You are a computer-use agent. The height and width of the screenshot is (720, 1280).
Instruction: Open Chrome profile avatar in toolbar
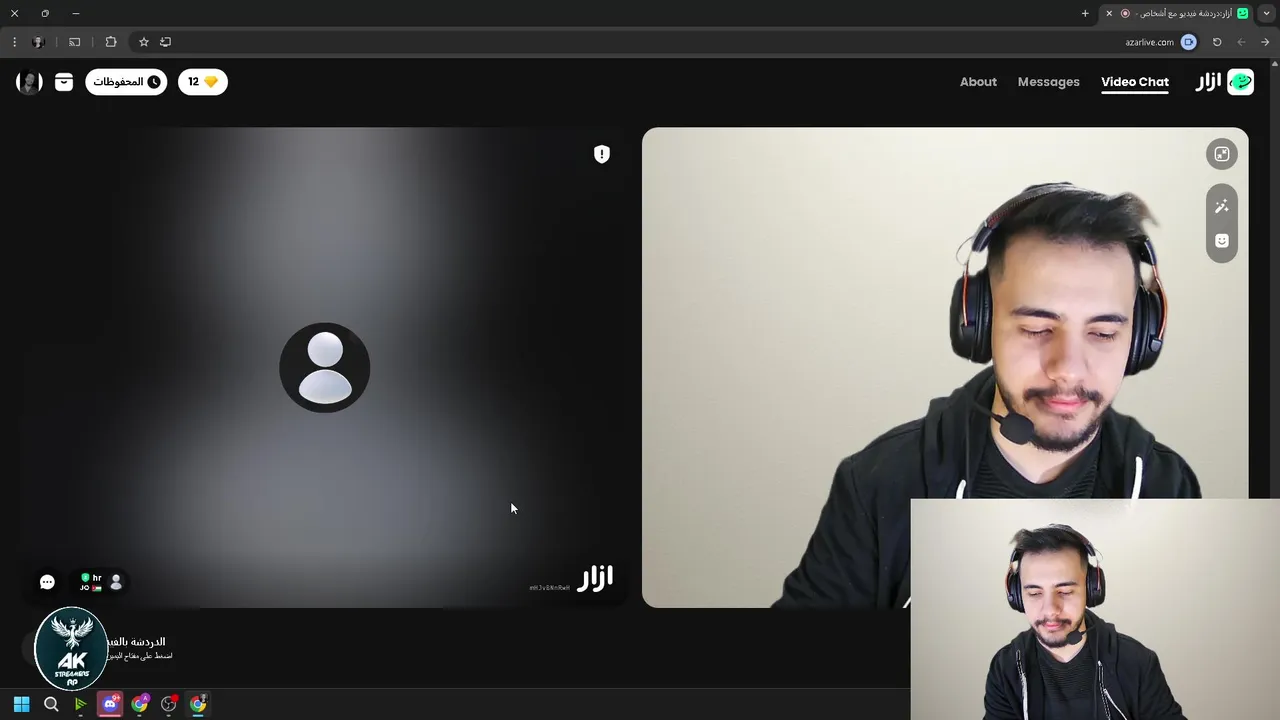[38, 42]
